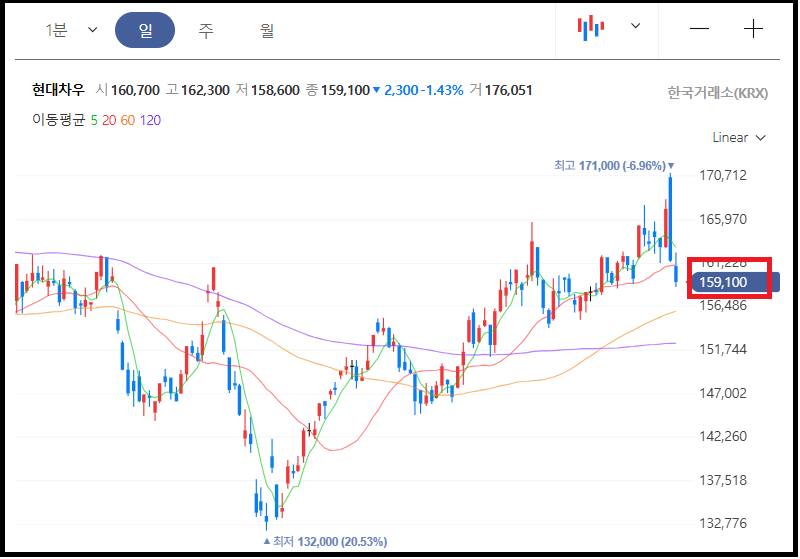Click the candlestick chart type icon
Screen dimensions: 800x559
(x=591, y=28)
